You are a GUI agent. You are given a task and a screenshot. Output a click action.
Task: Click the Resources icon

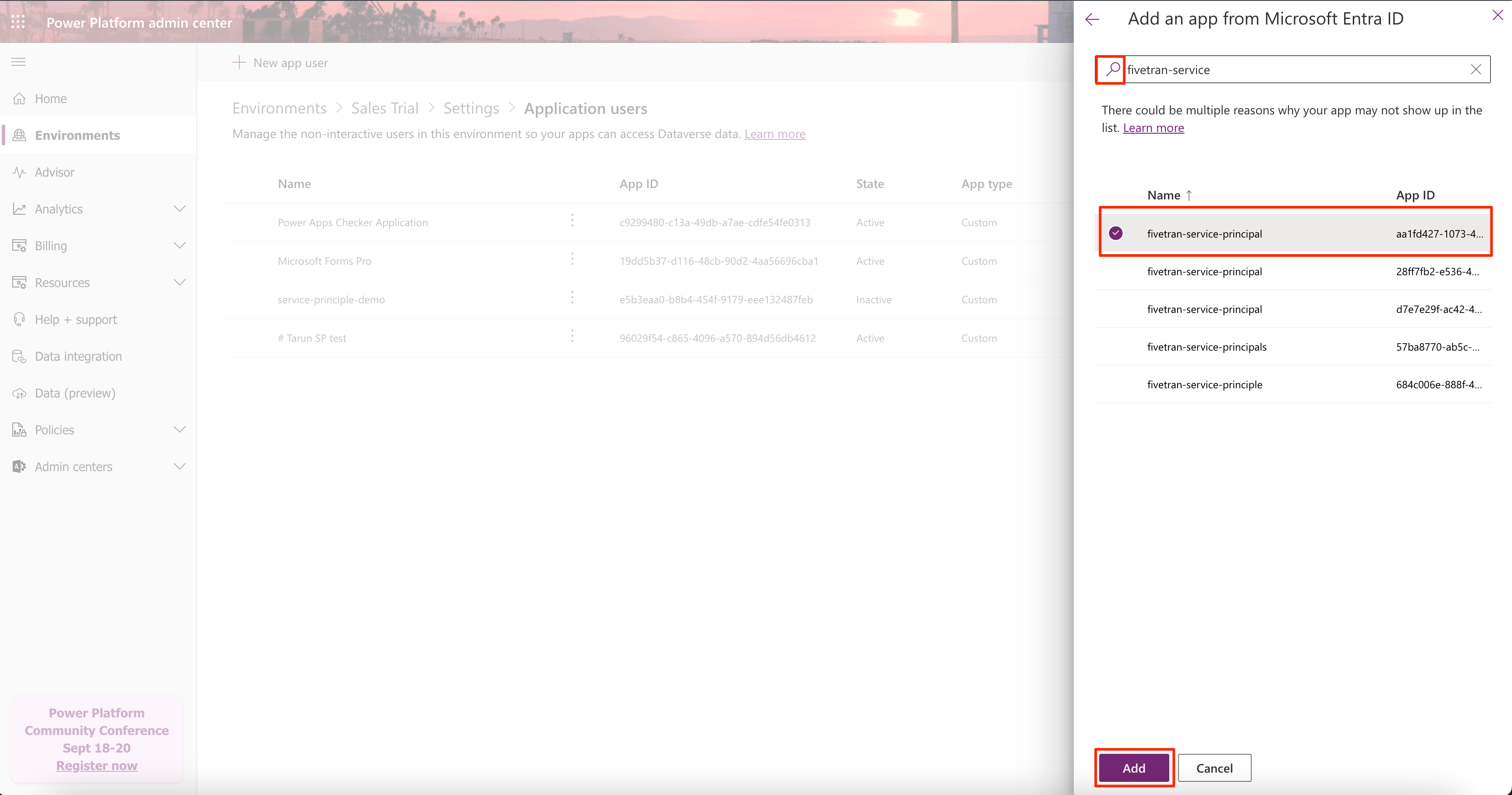pyautogui.click(x=19, y=282)
